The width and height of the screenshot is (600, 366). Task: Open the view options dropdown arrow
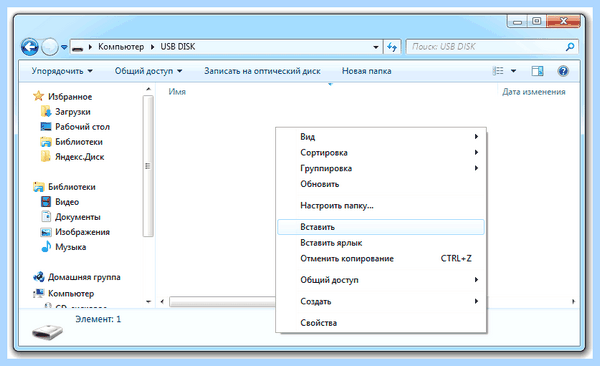[x=514, y=71]
